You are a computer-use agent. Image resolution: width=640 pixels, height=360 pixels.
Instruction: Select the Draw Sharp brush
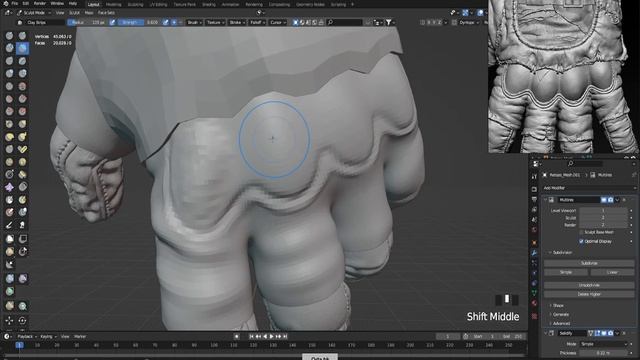point(22,36)
